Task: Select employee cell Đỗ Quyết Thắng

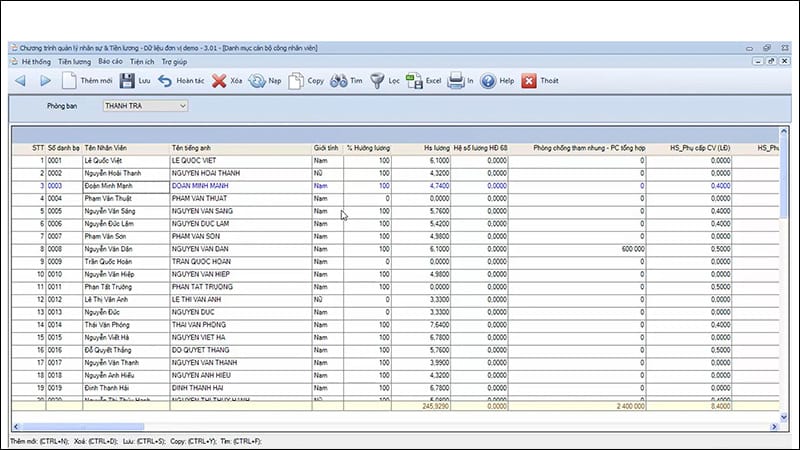Action: (x=126, y=350)
